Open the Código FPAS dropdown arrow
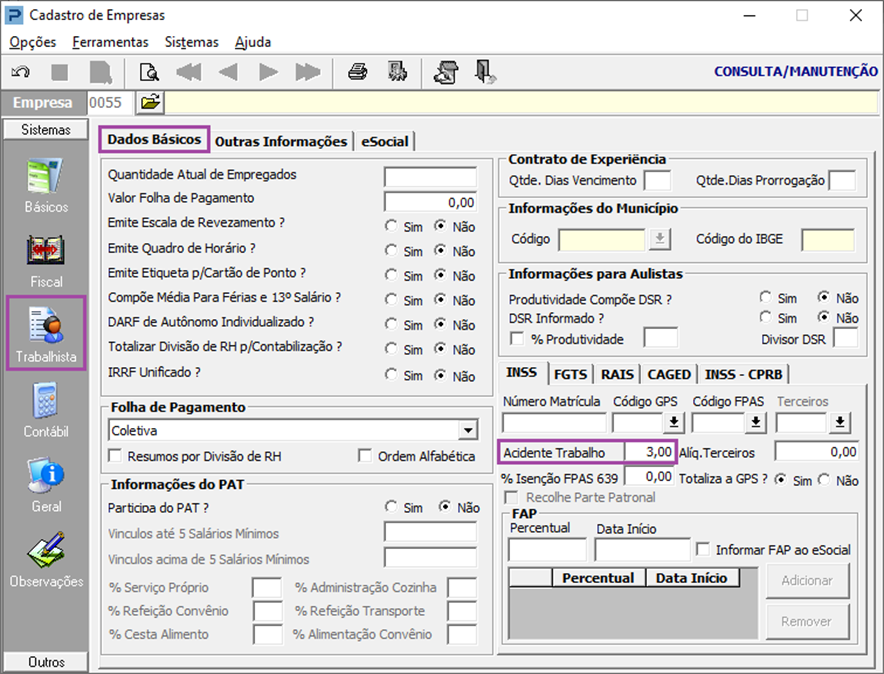Image resolution: width=884 pixels, height=674 pixels. coord(756,422)
